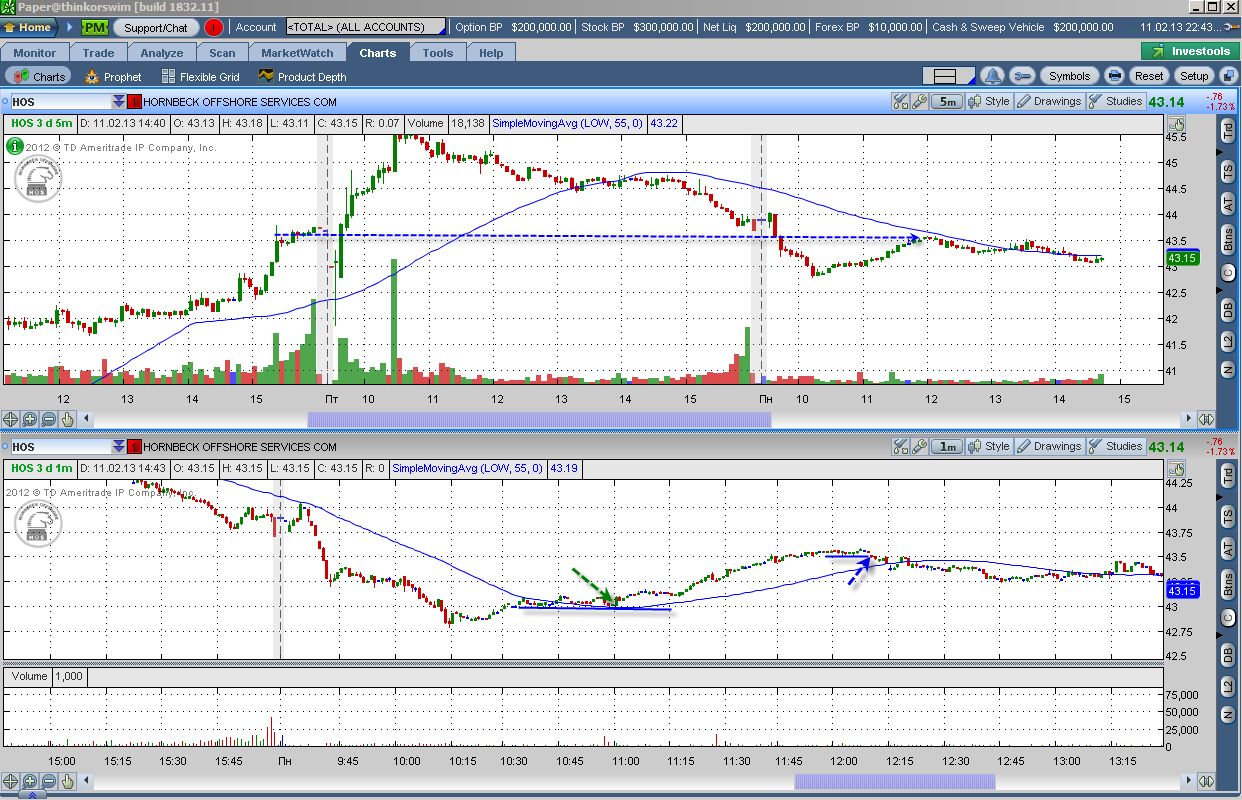Zoom in on the lower chart

pos(29,781)
